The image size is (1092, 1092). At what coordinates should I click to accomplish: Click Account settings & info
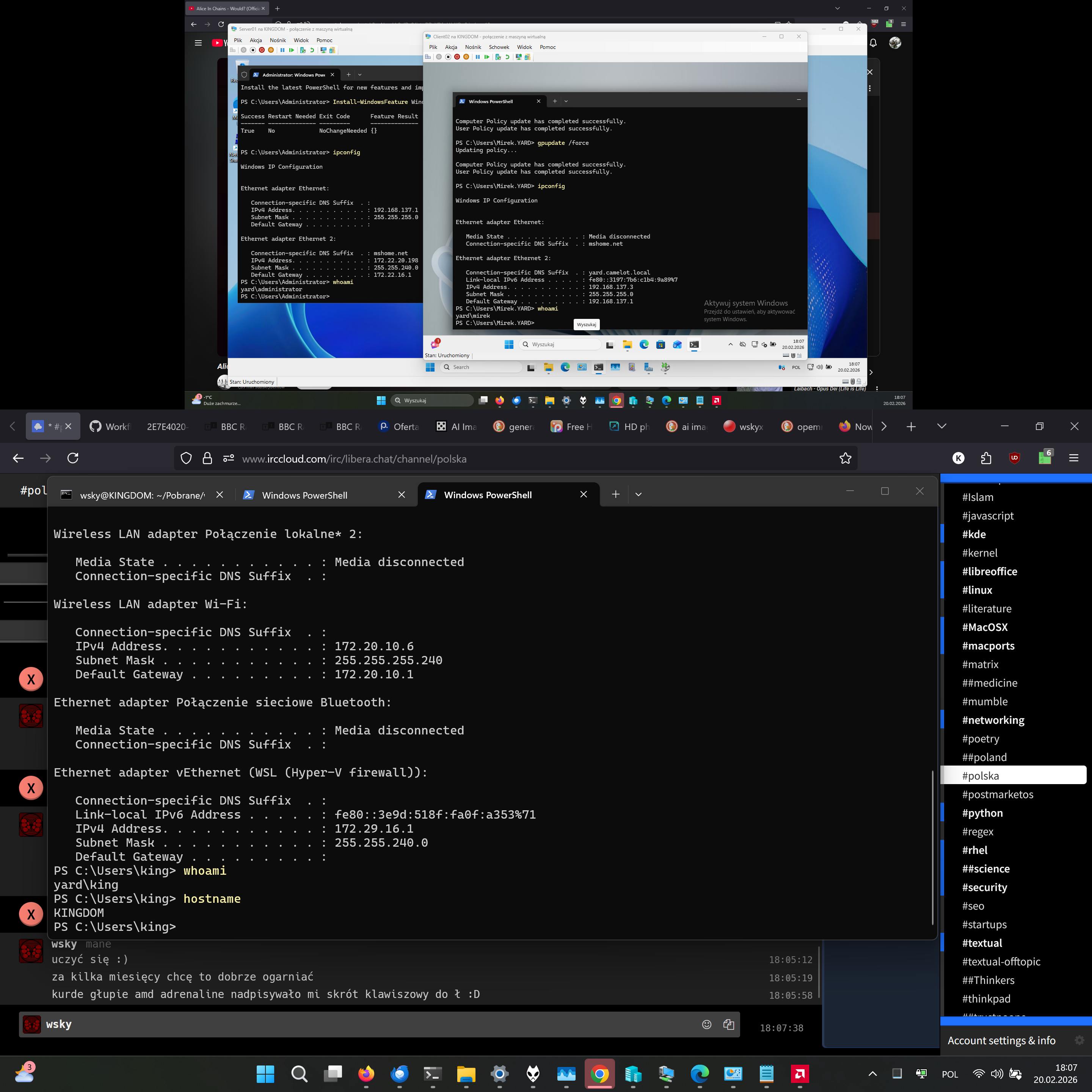pyautogui.click(x=1001, y=1040)
